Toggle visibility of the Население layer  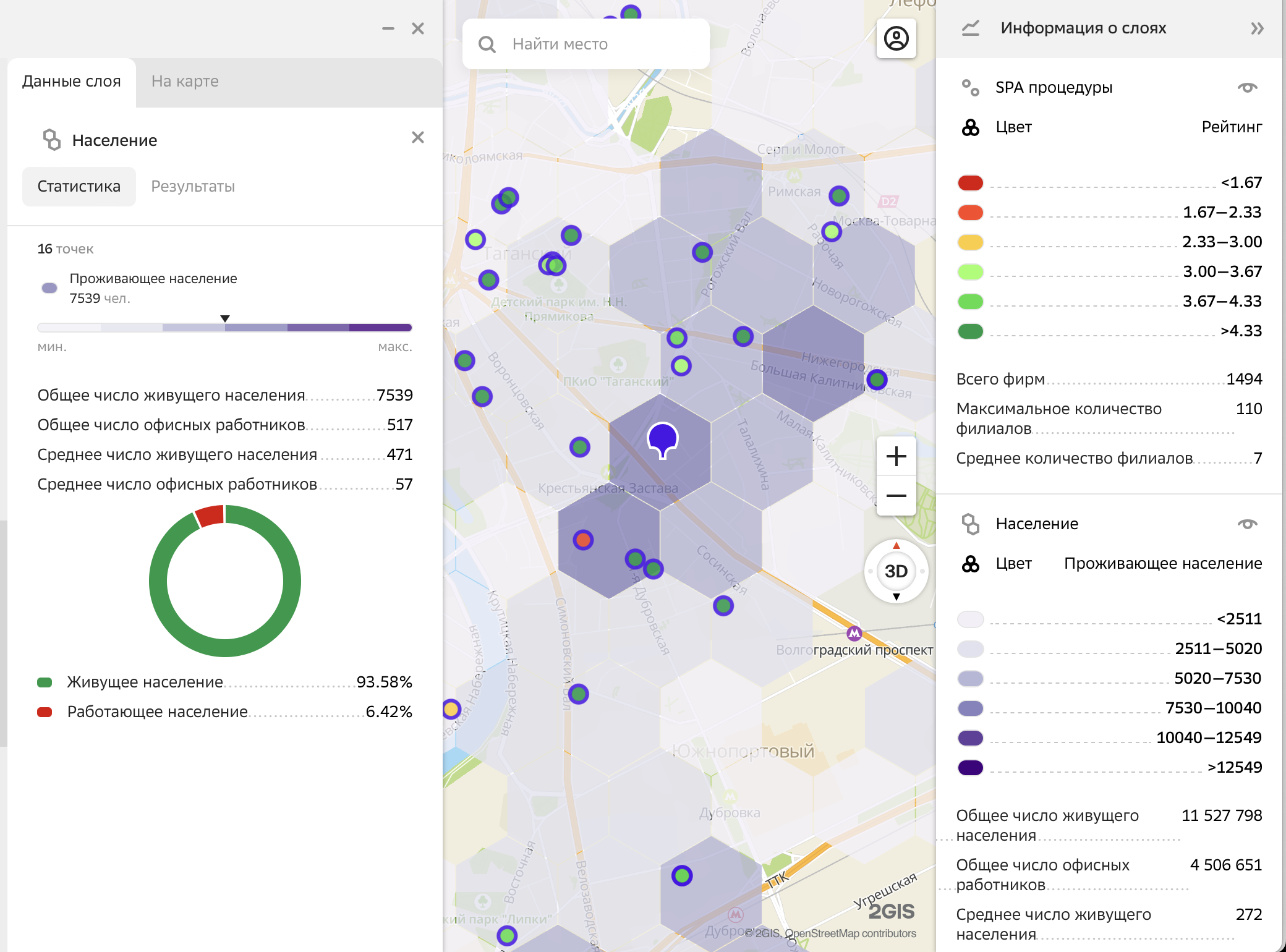1247,524
